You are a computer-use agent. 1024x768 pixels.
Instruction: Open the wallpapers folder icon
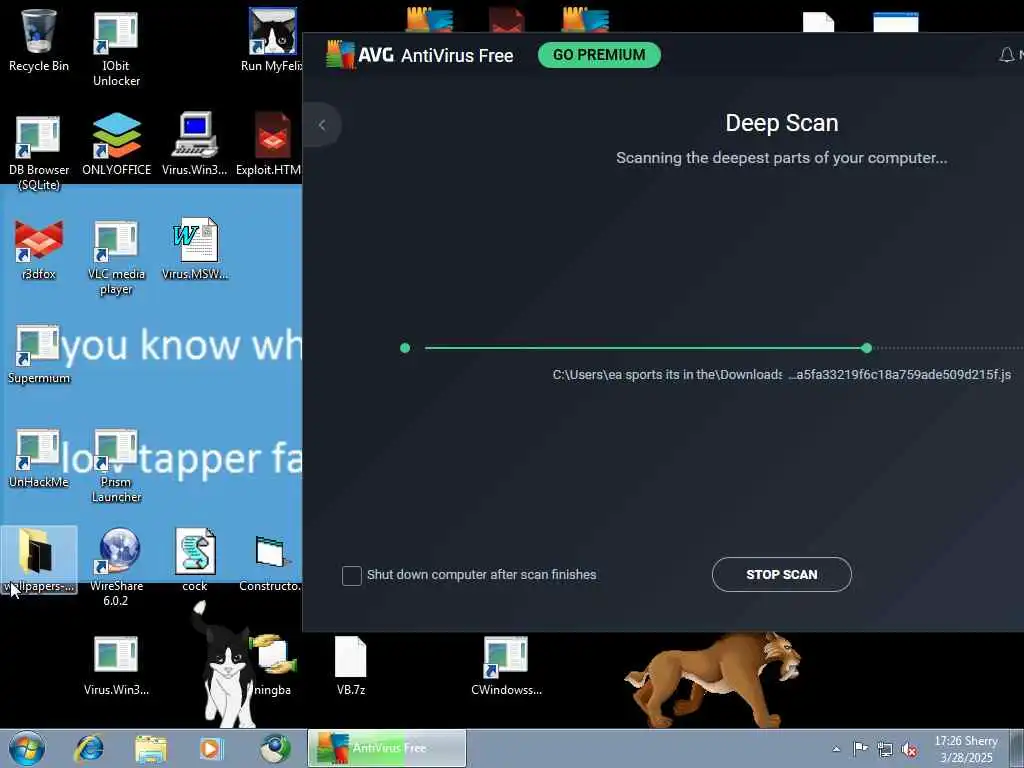pos(39,560)
